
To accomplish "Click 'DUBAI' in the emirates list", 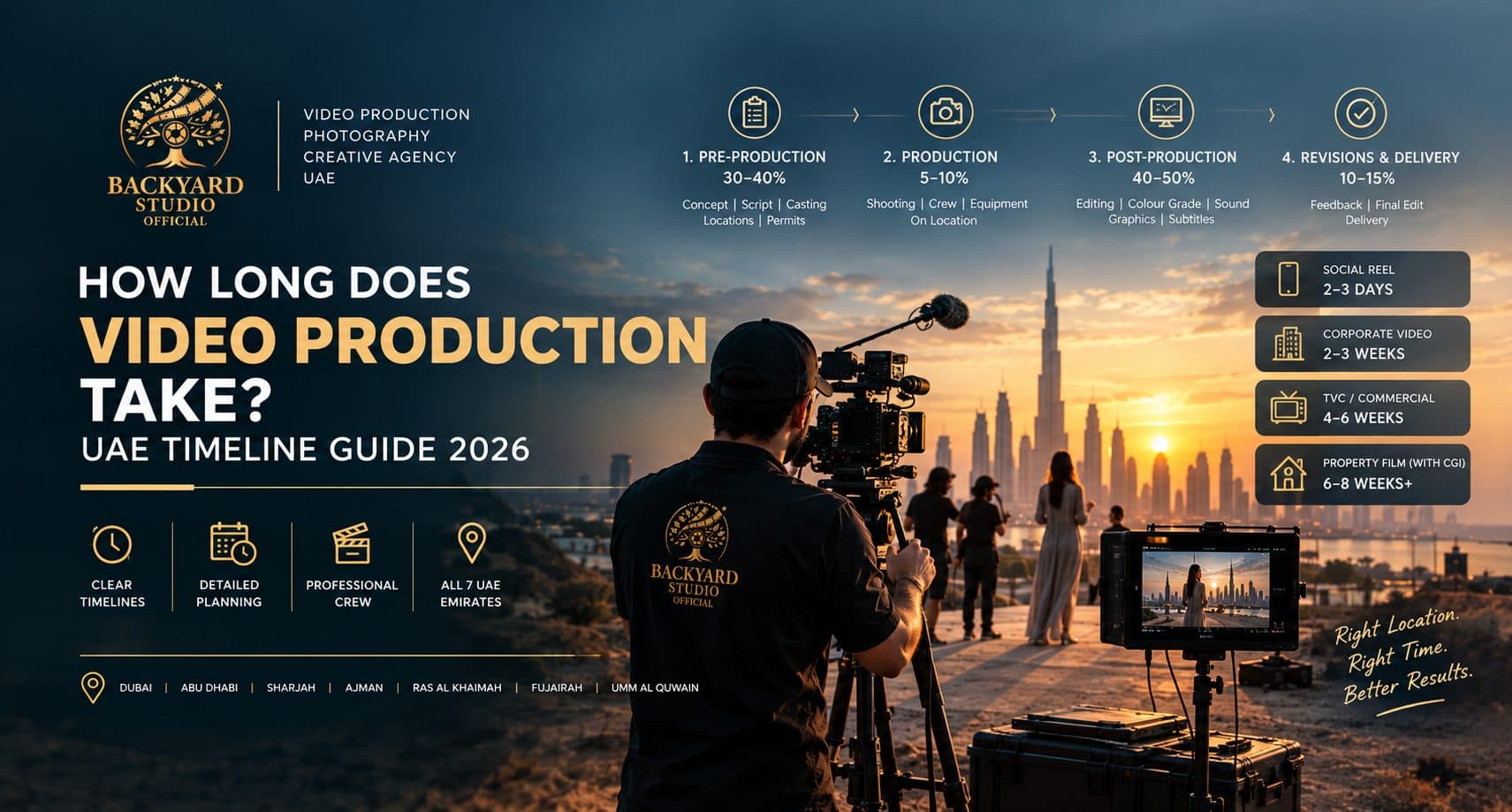I will point(135,687).
